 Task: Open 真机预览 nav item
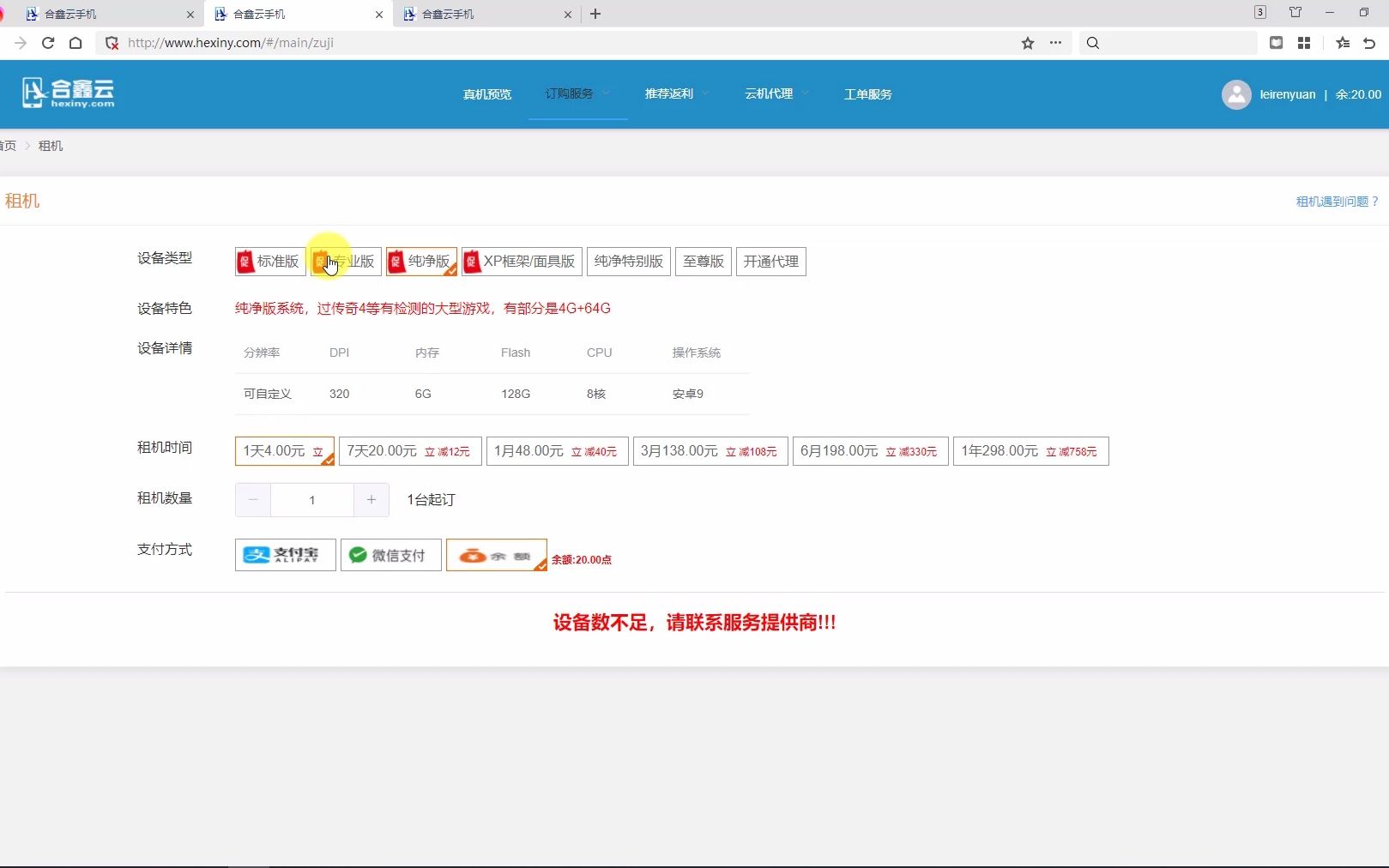coord(487,94)
